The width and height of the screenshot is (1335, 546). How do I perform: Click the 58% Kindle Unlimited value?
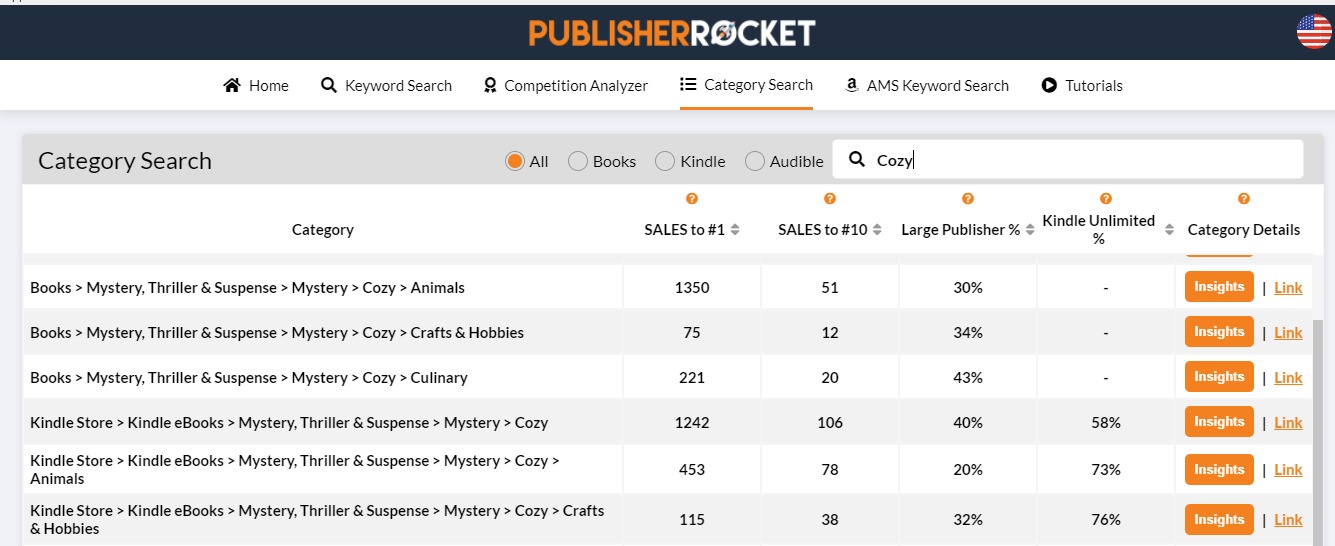[1106, 423]
